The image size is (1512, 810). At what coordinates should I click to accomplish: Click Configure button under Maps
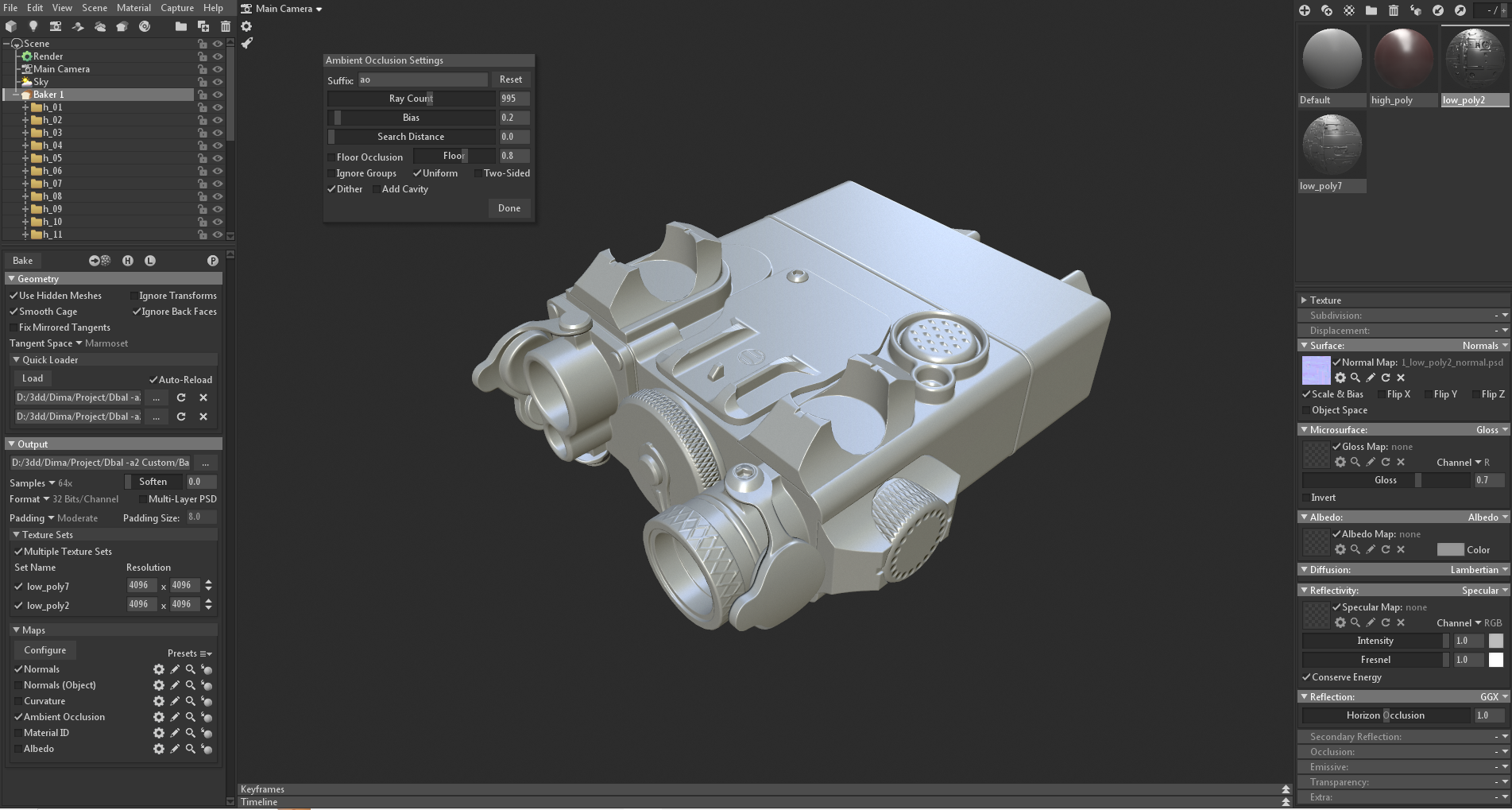pyautogui.click(x=45, y=650)
